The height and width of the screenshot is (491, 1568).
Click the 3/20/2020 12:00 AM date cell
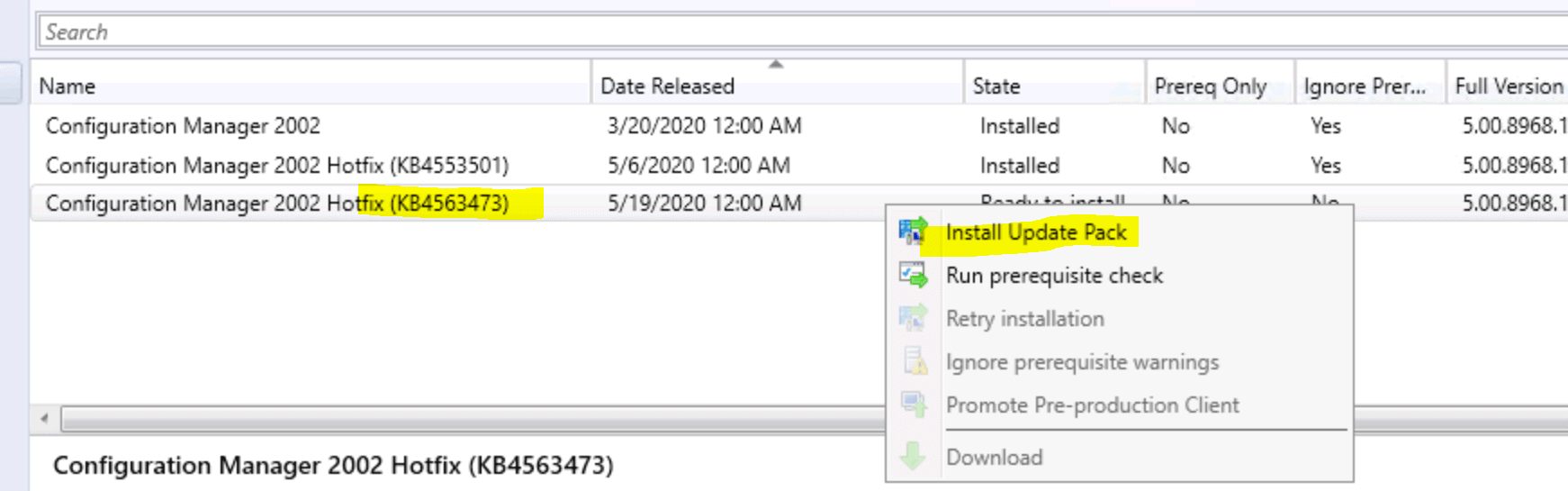(x=704, y=126)
